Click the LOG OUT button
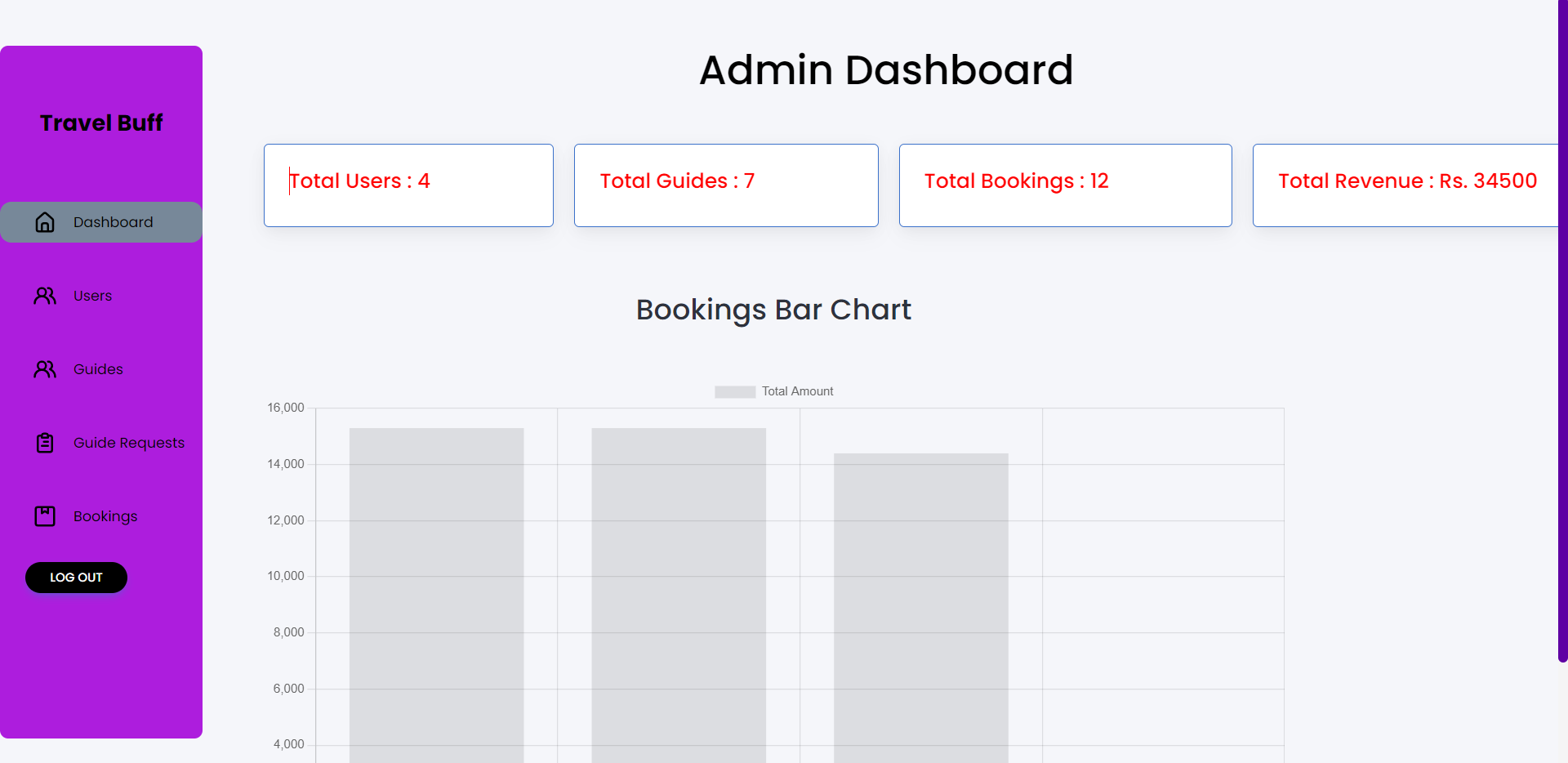 point(75,577)
